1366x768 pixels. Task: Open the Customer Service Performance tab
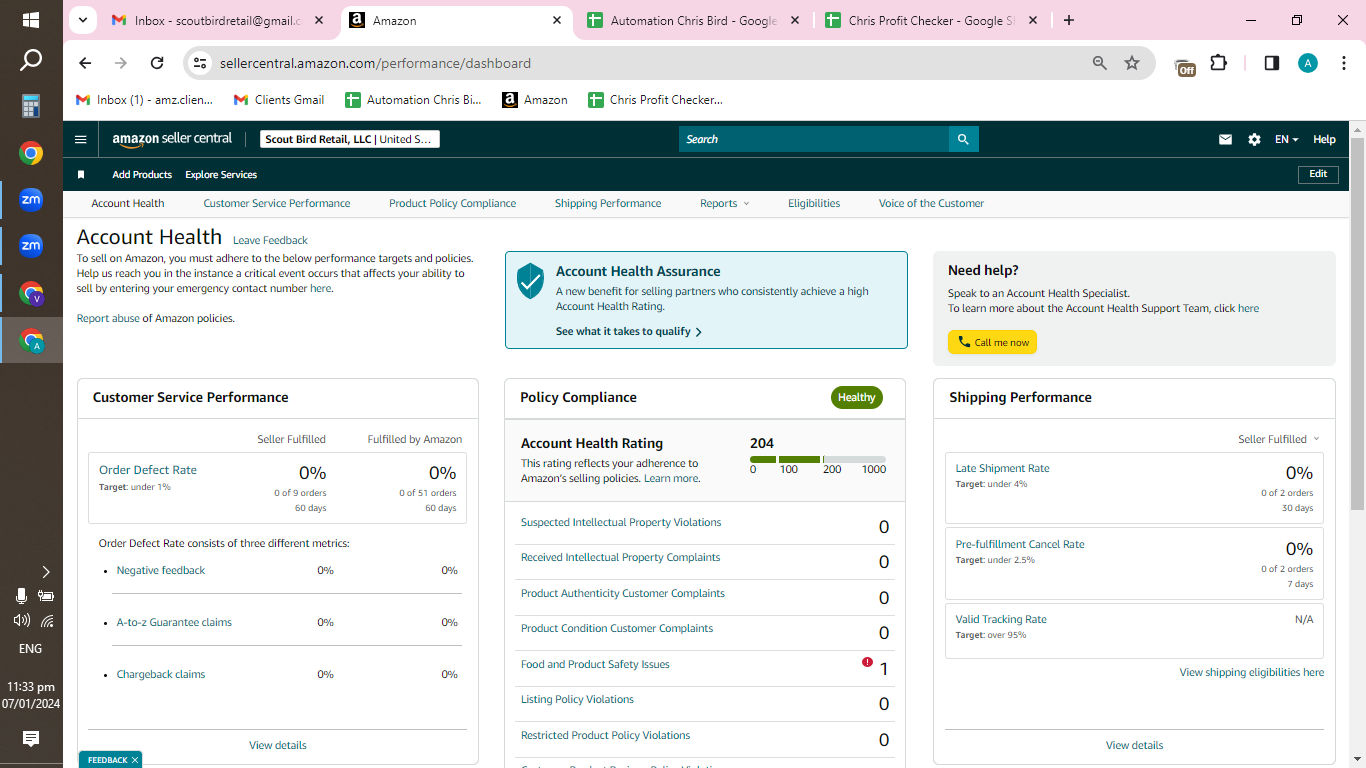277,203
